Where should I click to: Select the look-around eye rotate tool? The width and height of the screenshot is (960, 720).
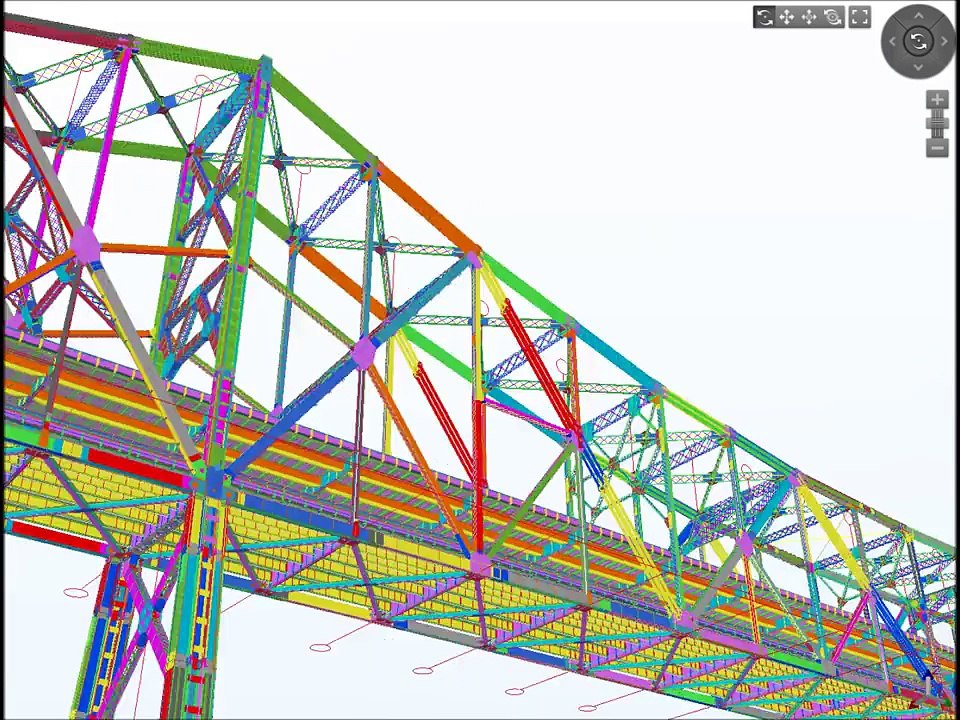point(833,17)
